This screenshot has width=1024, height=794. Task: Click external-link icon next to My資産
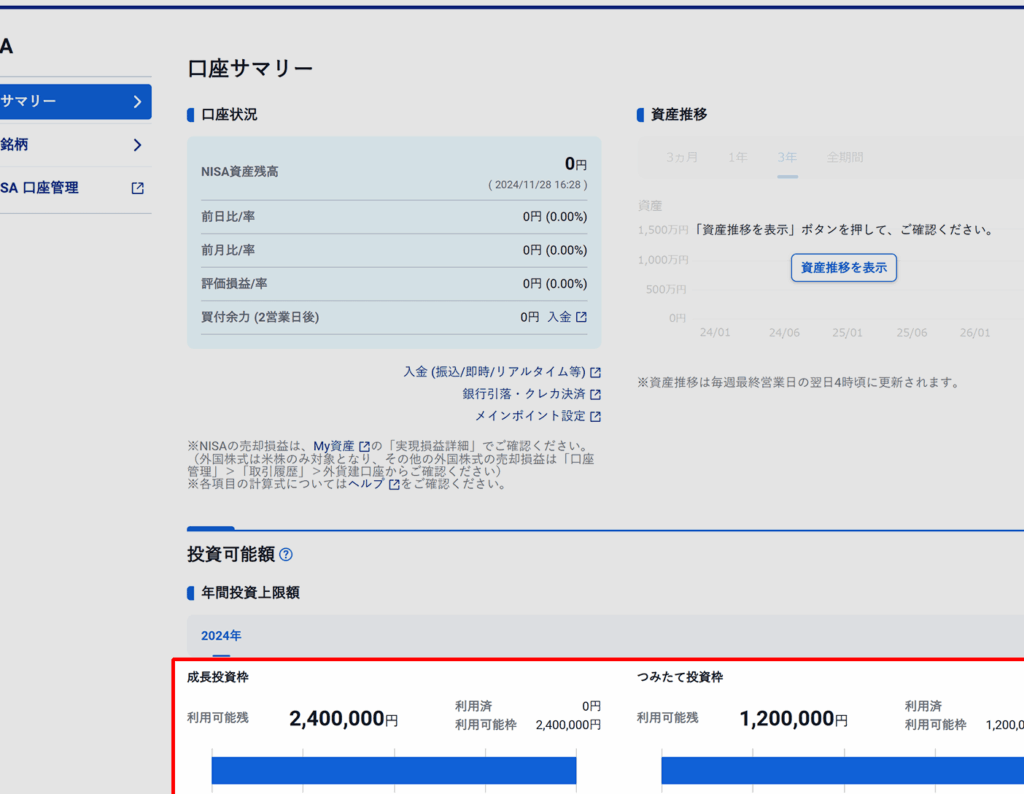(365, 446)
